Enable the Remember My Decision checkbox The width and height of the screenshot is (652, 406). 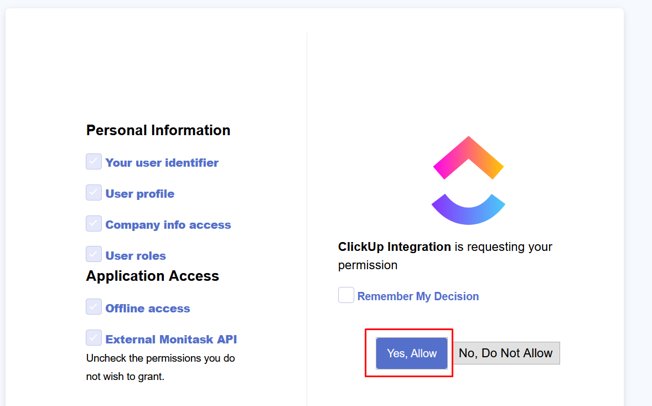346,295
